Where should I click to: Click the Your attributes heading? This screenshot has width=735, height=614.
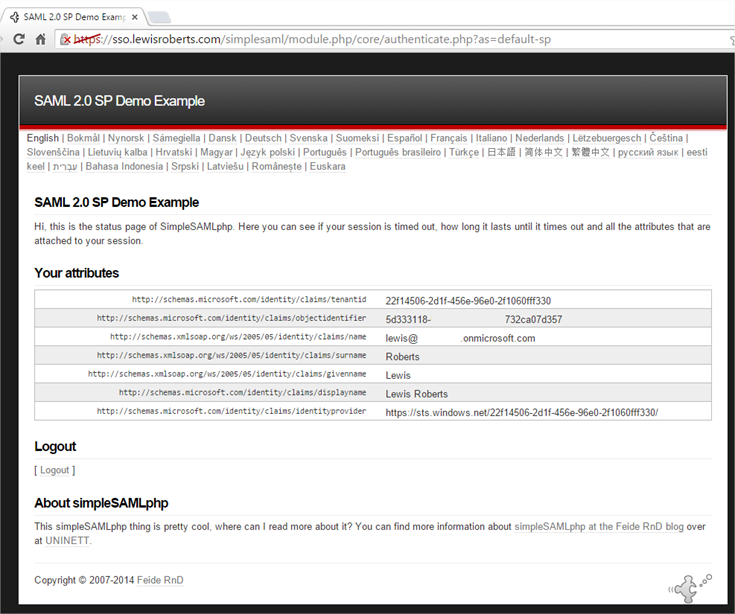(76, 273)
